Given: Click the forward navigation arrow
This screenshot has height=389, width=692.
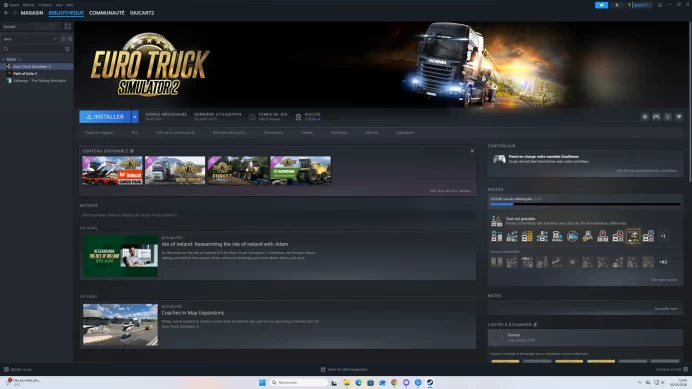Looking at the screenshot, I should [15, 13].
